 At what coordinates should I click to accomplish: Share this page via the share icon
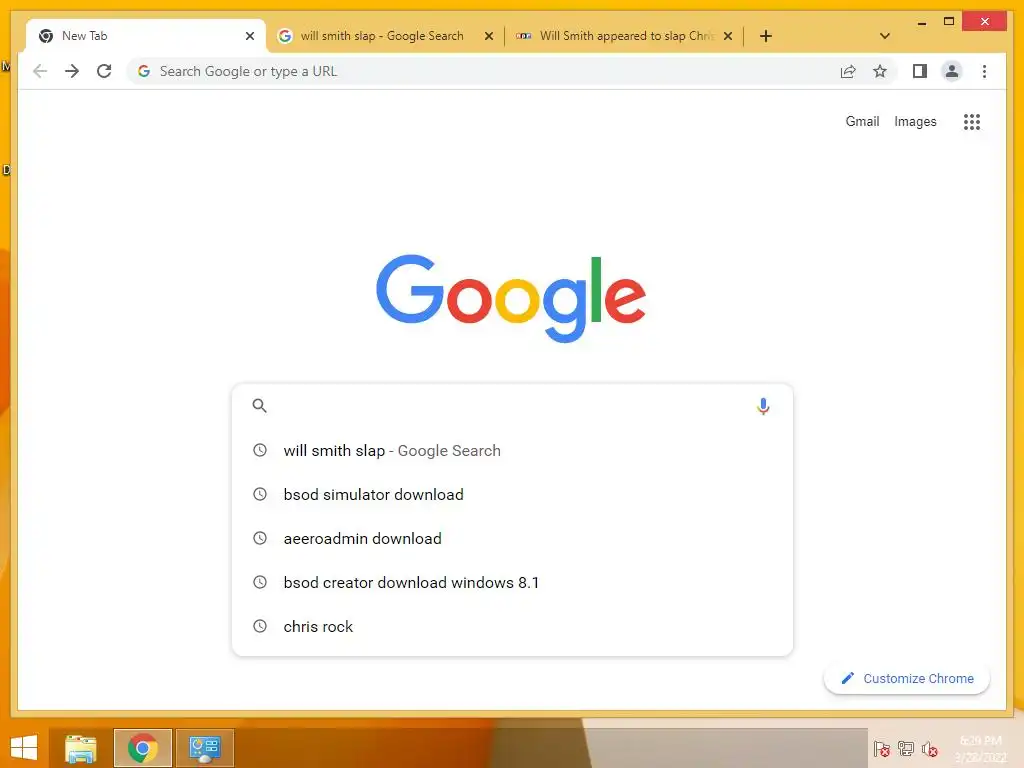pyautogui.click(x=848, y=71)
